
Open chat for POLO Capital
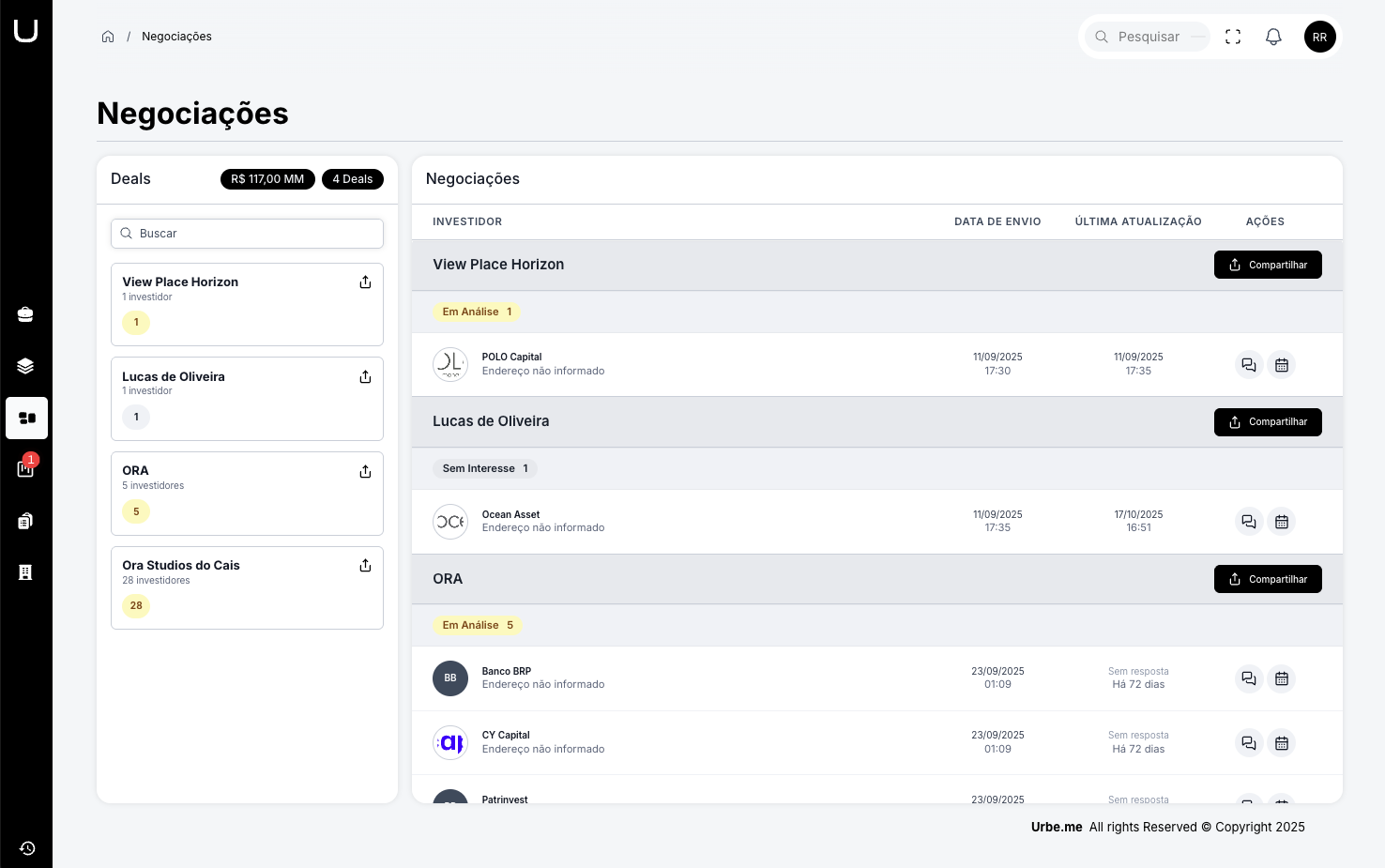pyautogui.click(x=1248, y=365)
